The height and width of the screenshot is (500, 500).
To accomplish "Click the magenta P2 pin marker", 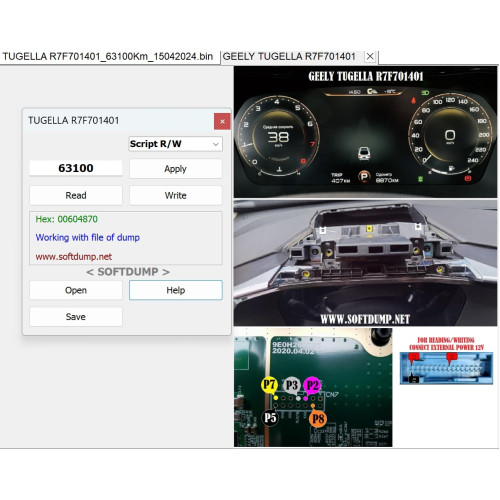I will tap(312, 385).
